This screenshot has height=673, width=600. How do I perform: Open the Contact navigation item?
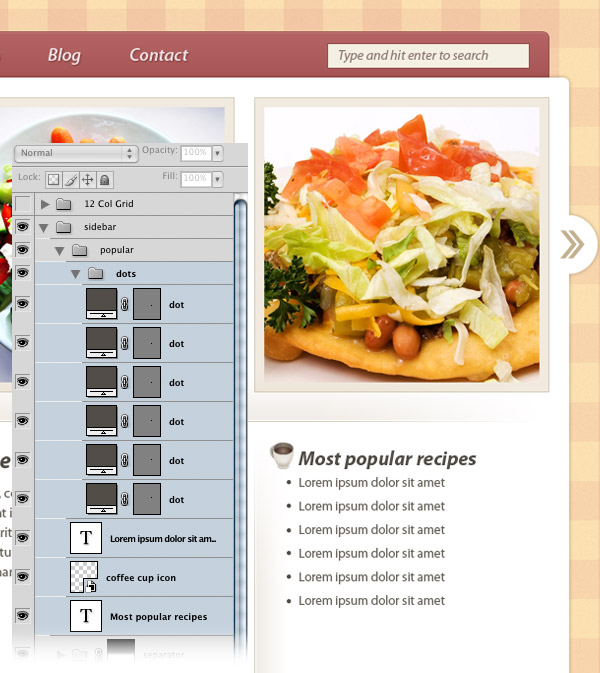click(159, 55)
